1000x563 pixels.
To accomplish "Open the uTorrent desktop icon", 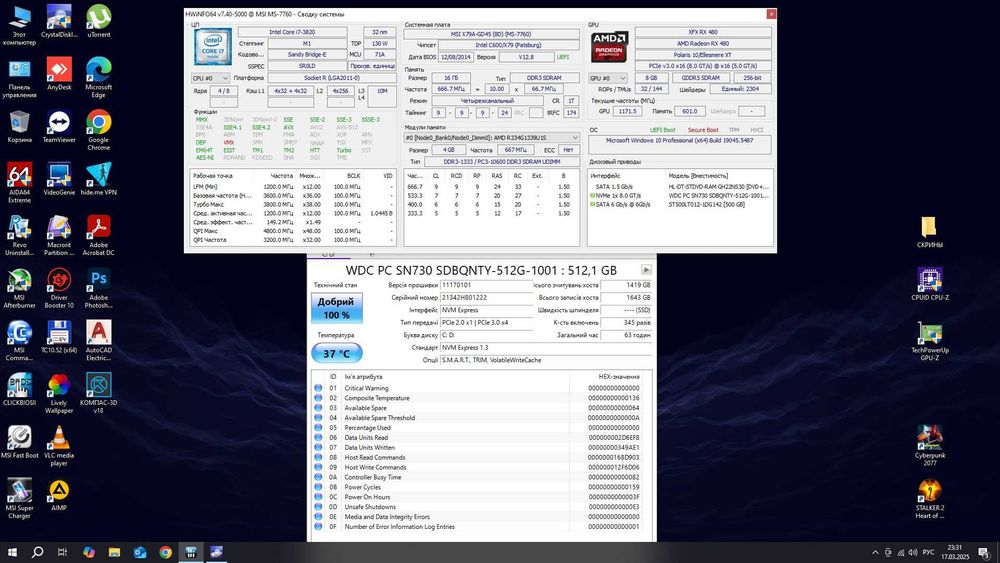I will click(x=98, y=22).
